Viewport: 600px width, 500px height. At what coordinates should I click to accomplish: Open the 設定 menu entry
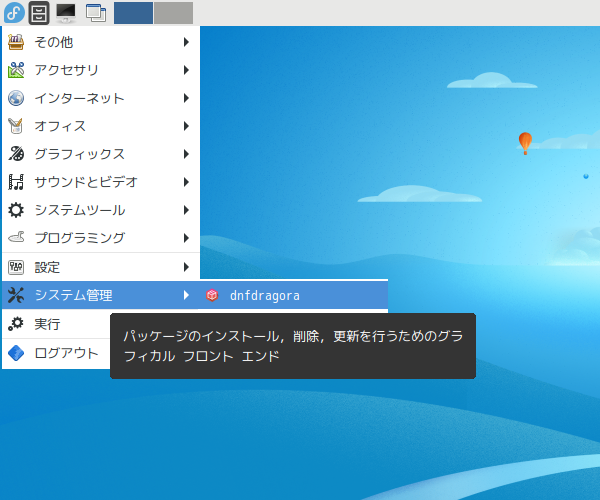101,267
